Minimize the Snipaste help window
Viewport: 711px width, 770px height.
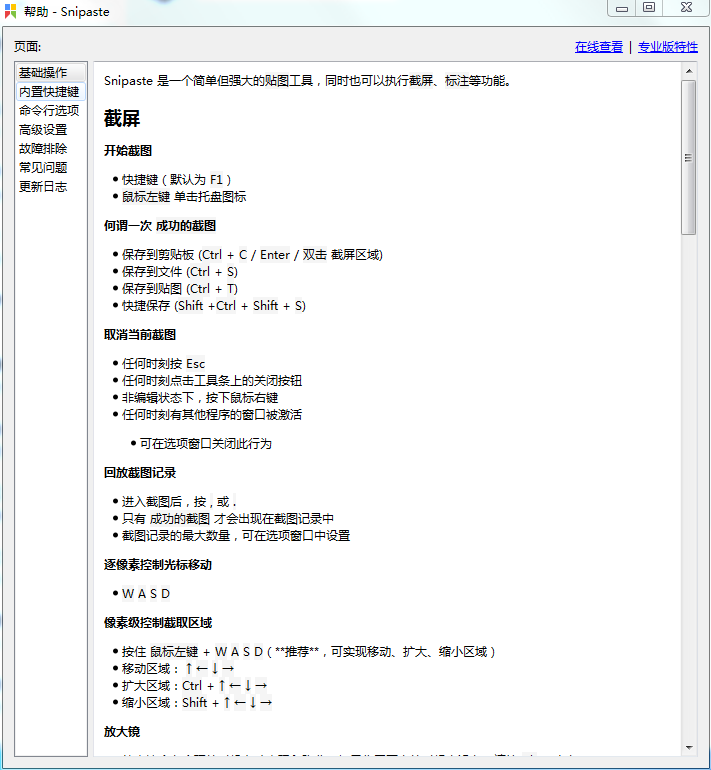(622, 8)
